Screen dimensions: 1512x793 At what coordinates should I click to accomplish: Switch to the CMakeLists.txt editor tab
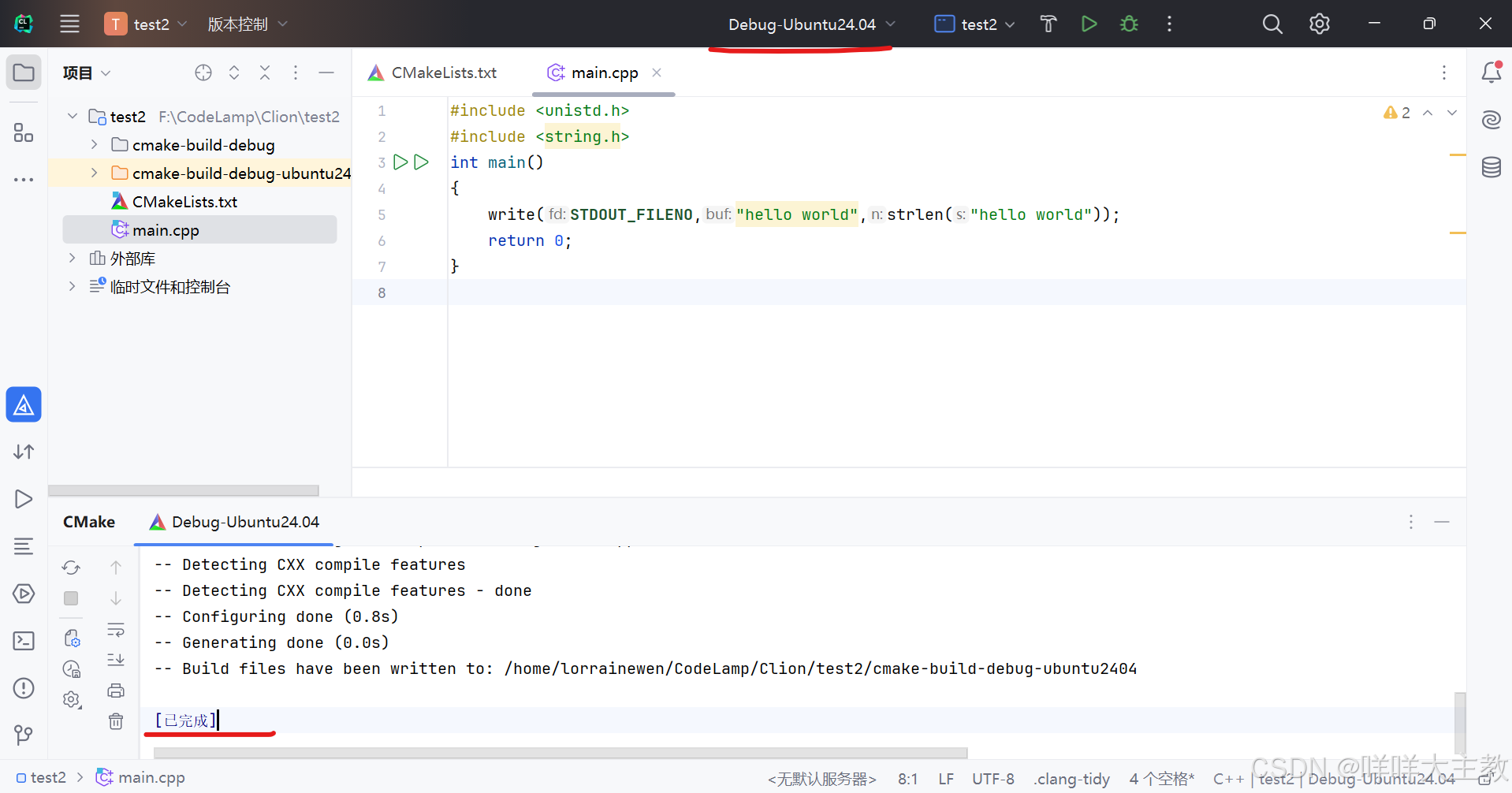pyautogui.click(x=433, y=73)
